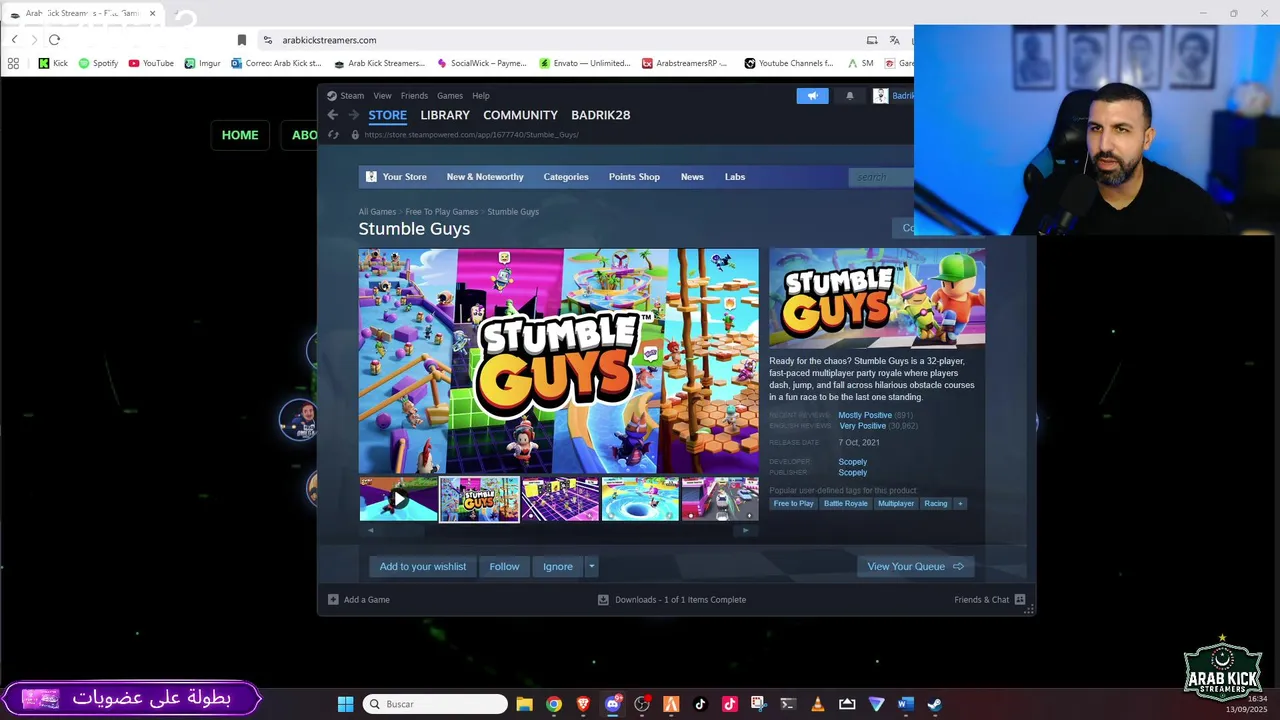Click the Windows Buscar search box
The height and width of the screenshot is (720, 1280).
point(435,704)
